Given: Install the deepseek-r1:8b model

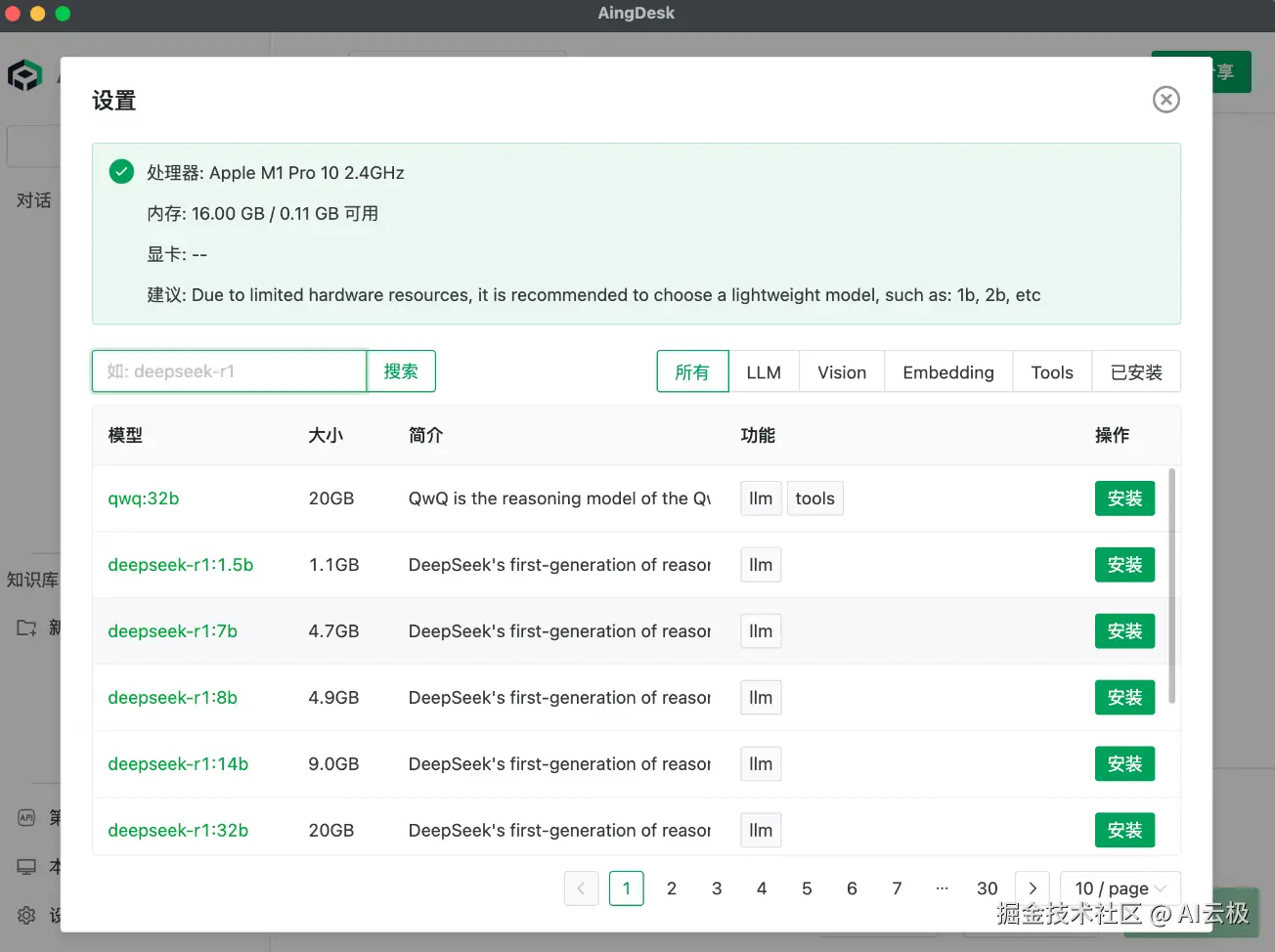Looking at the screenshot, I should 1124,698.
